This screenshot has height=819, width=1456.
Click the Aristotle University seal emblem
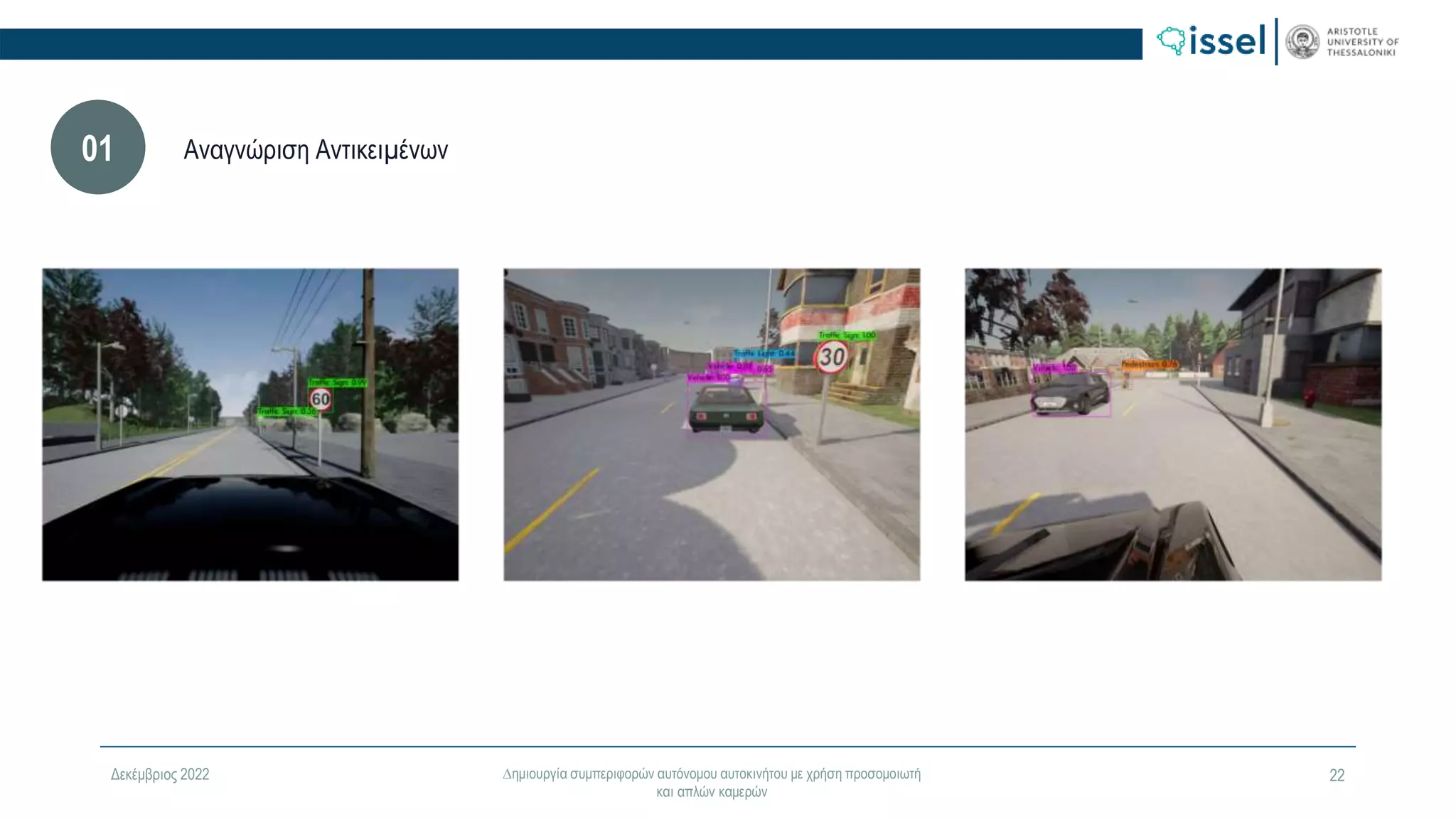[1302, 42]
